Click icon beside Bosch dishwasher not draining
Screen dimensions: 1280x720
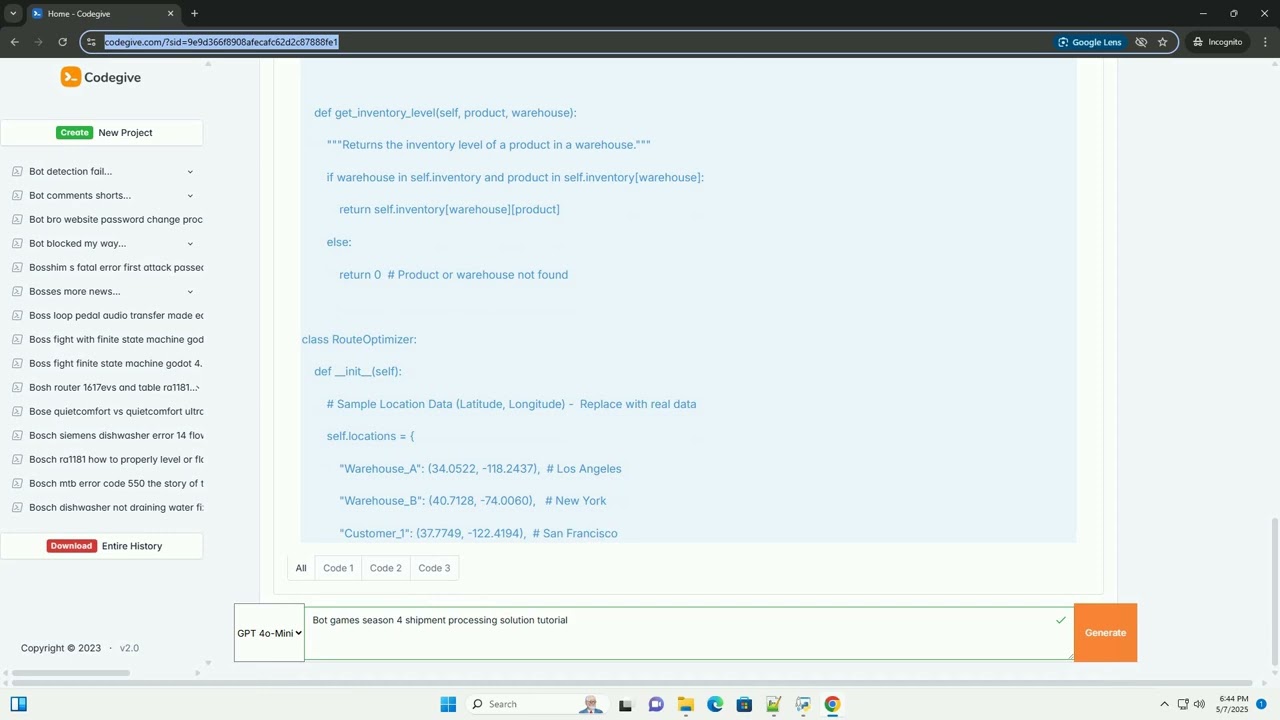click(17, 507)
